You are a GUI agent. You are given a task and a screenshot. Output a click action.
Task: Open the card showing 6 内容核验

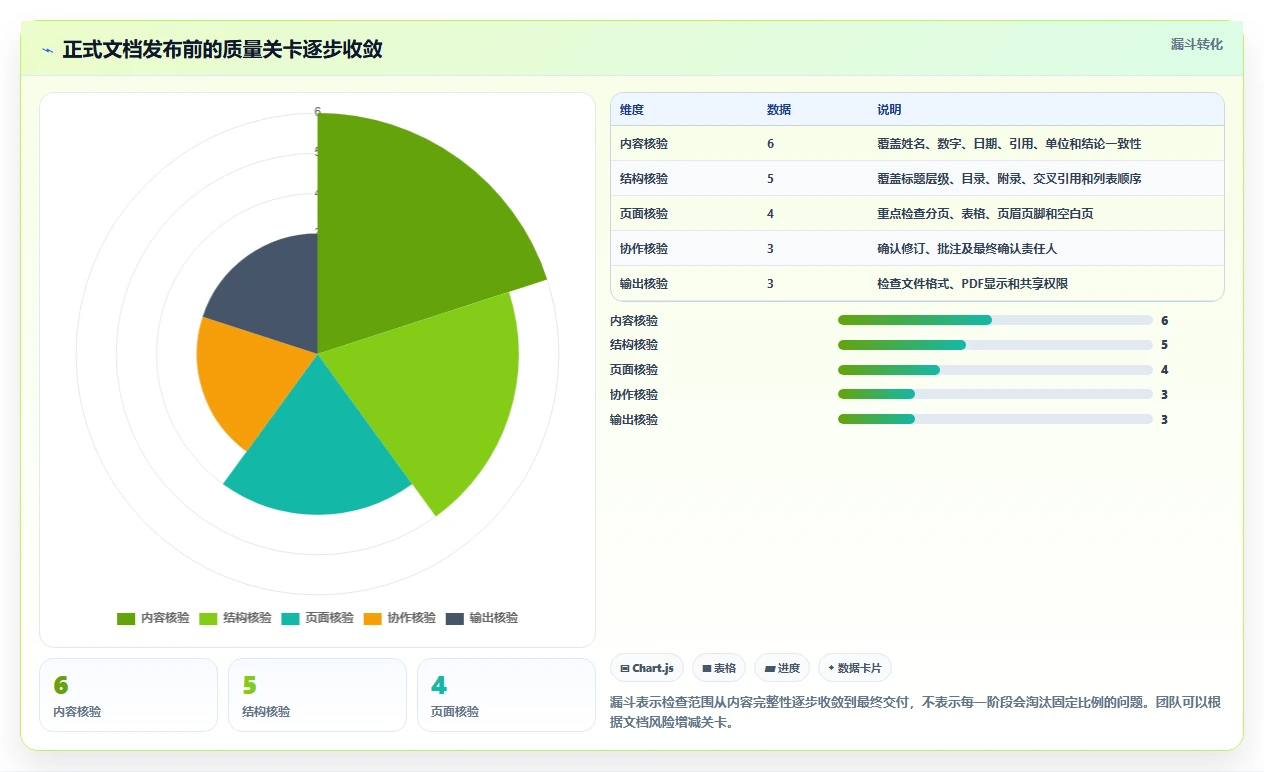pyautogui.click(x=128, y=695)
